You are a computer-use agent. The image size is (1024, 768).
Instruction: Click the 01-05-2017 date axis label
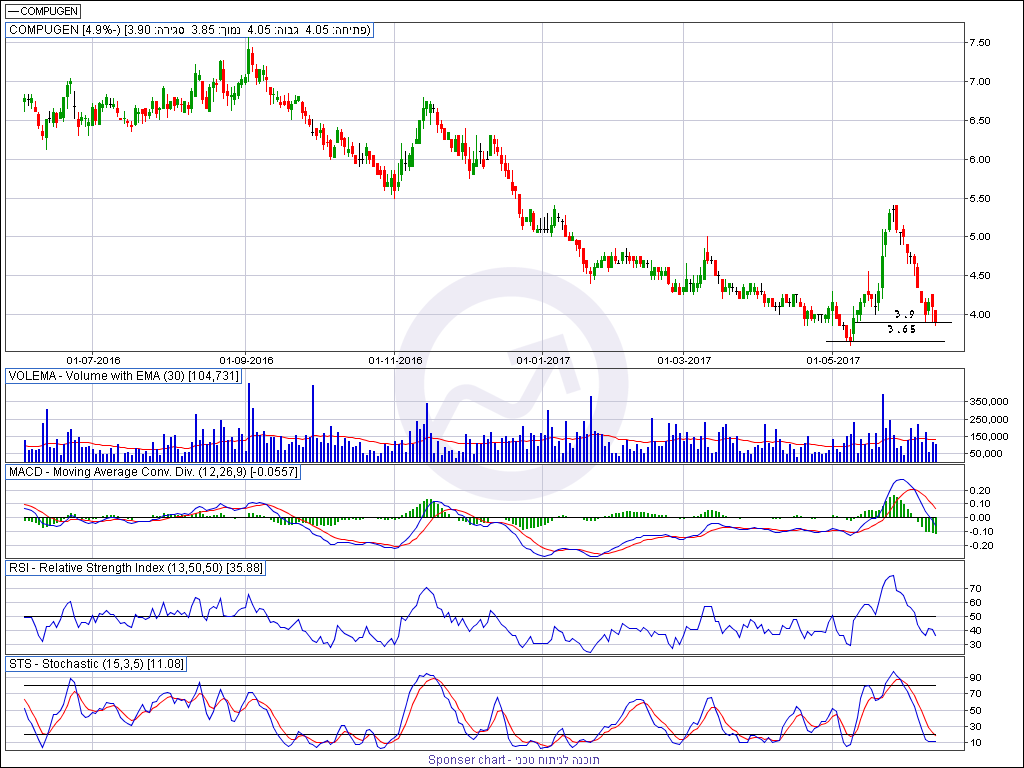(x=833, y=360)
